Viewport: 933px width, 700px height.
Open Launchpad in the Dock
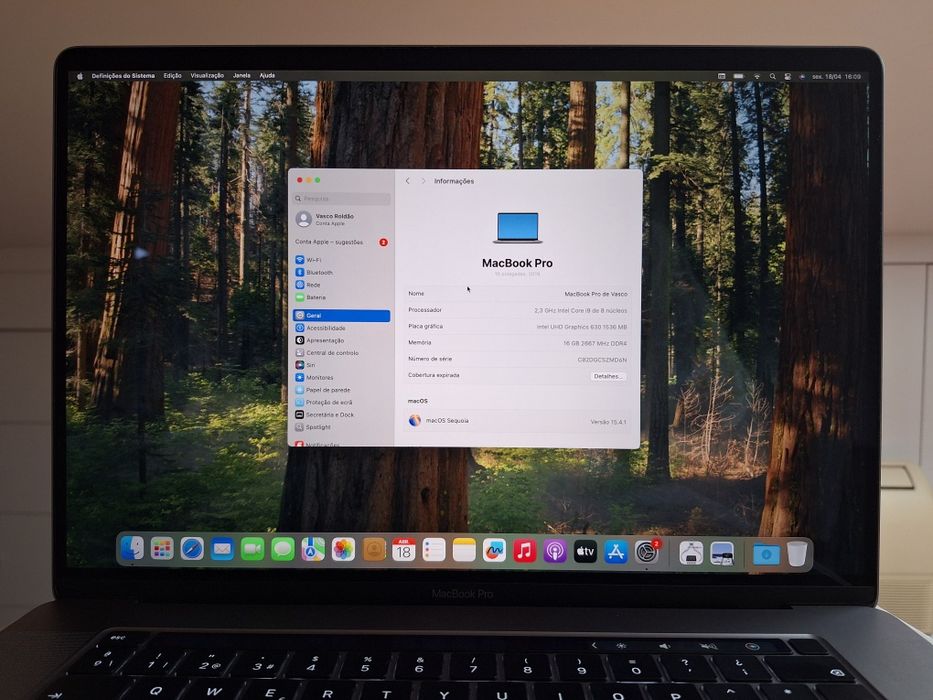point(162,549)
